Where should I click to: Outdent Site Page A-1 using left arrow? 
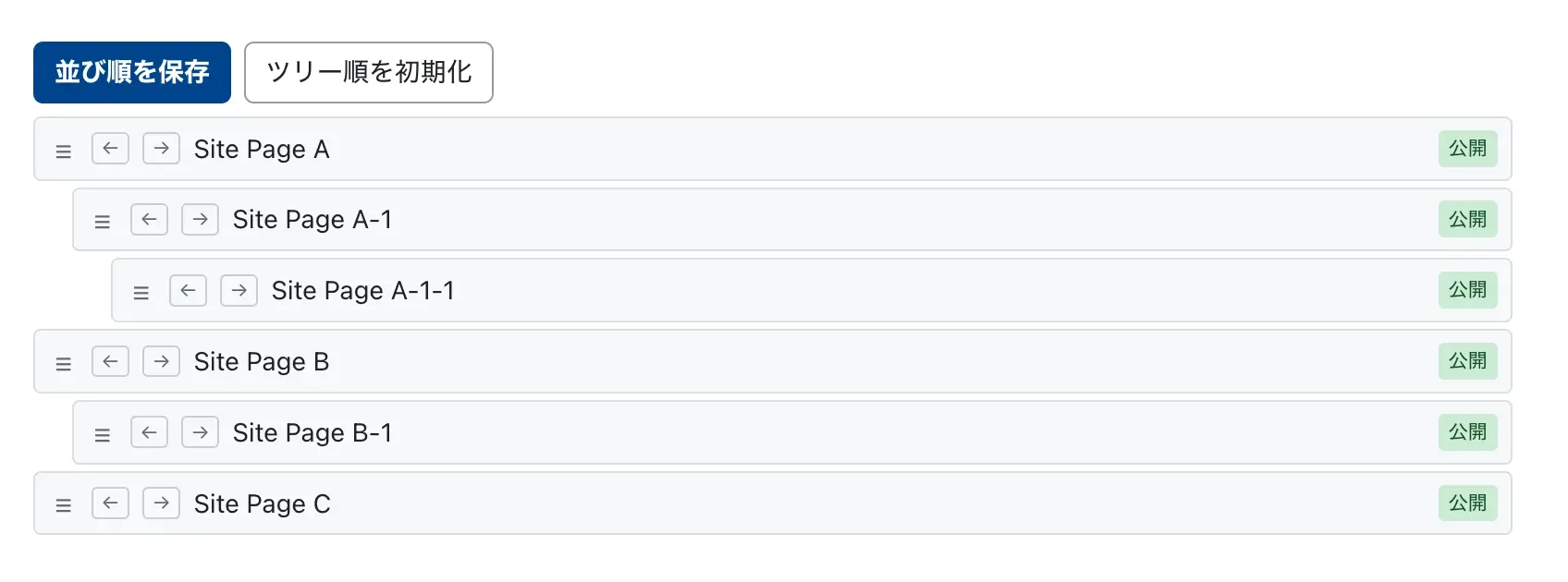coord(149,220)
